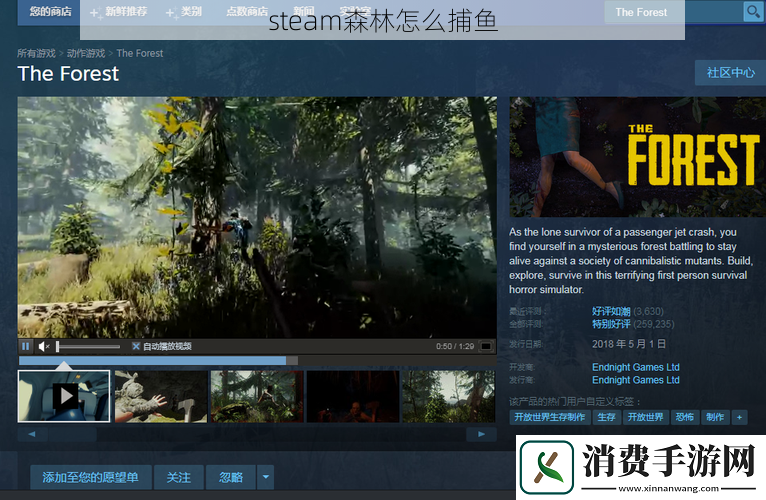Viewport: 766px width, 500px height.
Task: Pause the trailer video
Action: (25, 347)
